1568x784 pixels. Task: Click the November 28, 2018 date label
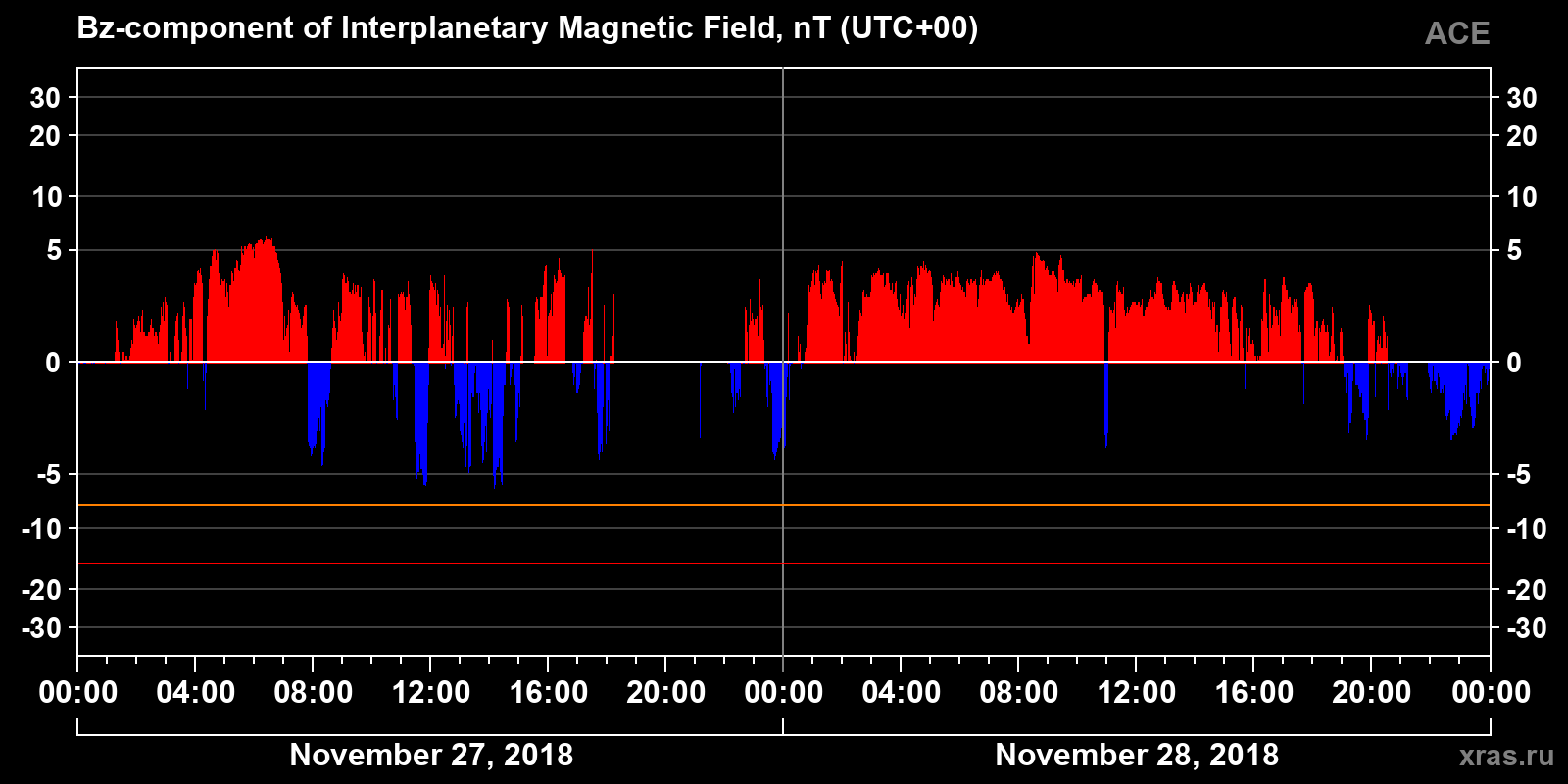pos(1137,755)
